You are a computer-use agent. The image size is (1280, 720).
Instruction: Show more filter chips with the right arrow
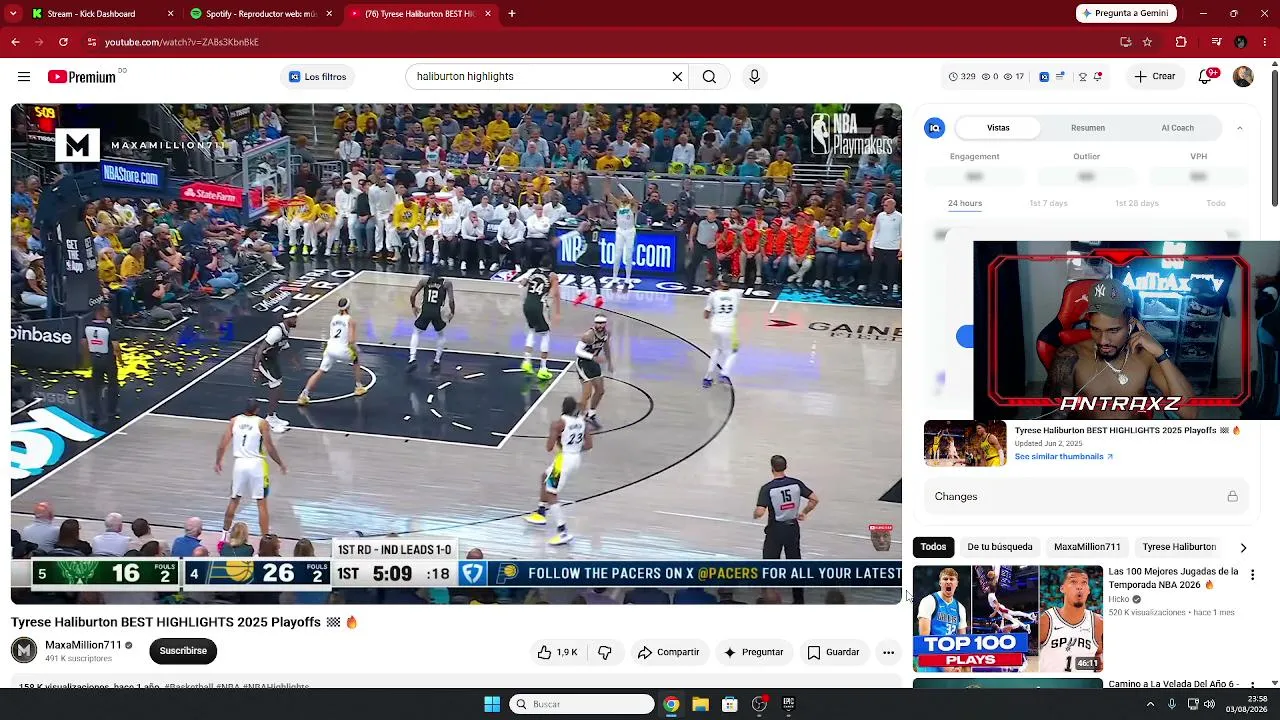(1243, 547)
